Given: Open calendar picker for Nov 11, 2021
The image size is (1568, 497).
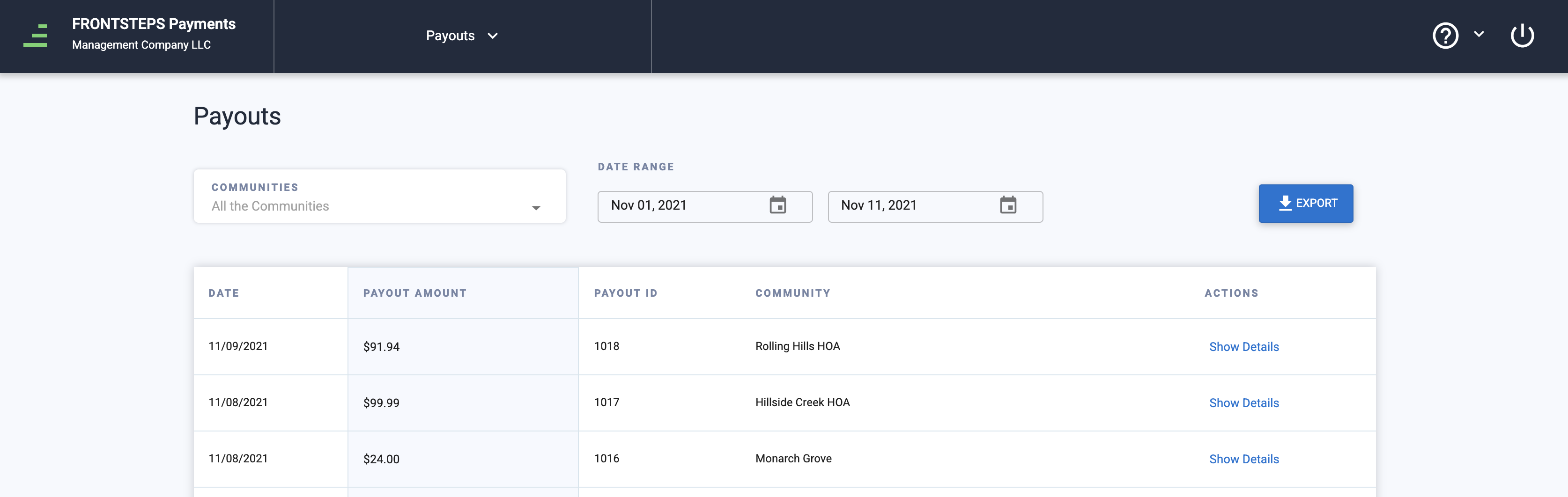Looking at the screenshot, I should [x=1008, y=205].
